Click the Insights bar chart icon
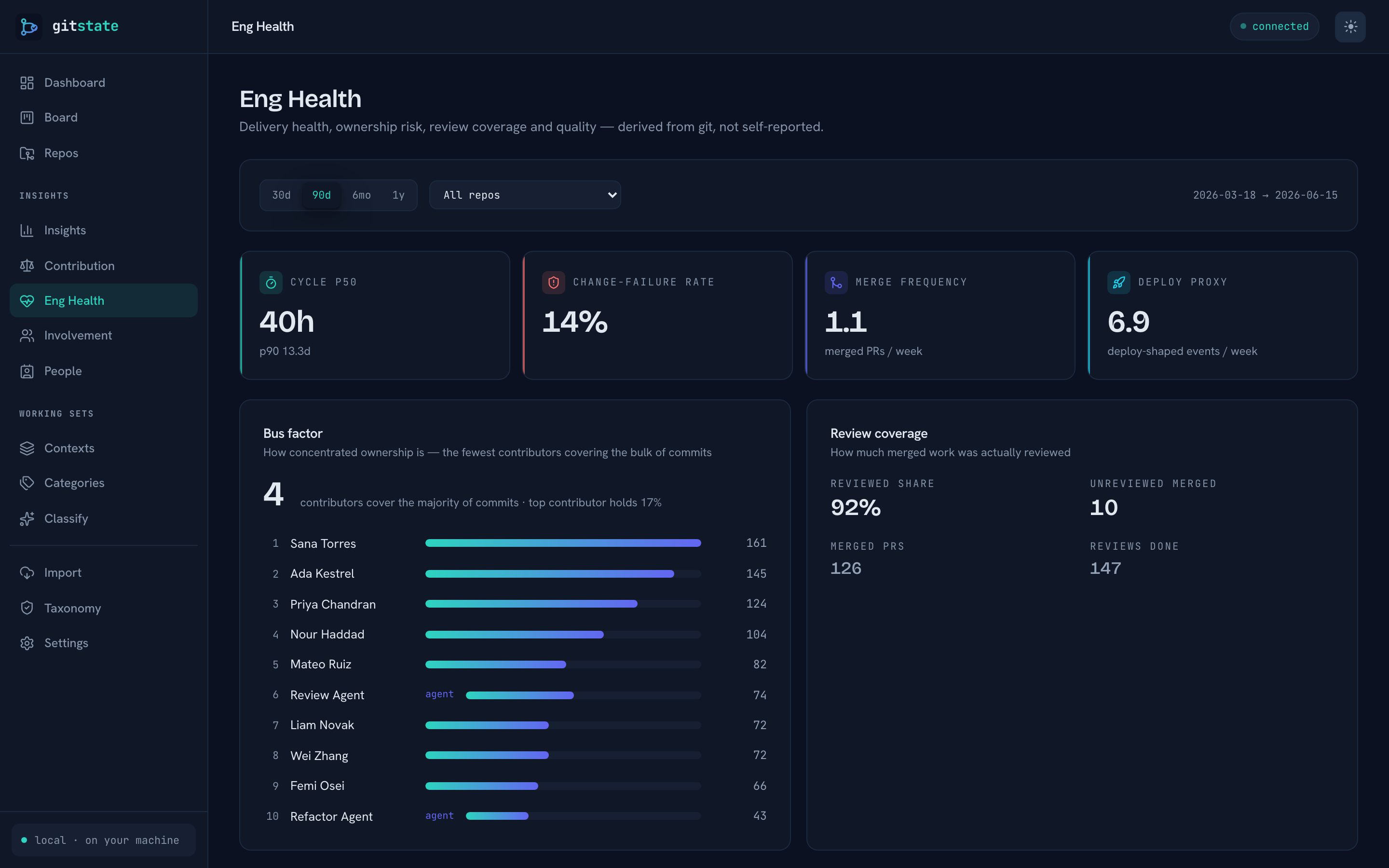The image size is (1389, 868). click(27, 230)
